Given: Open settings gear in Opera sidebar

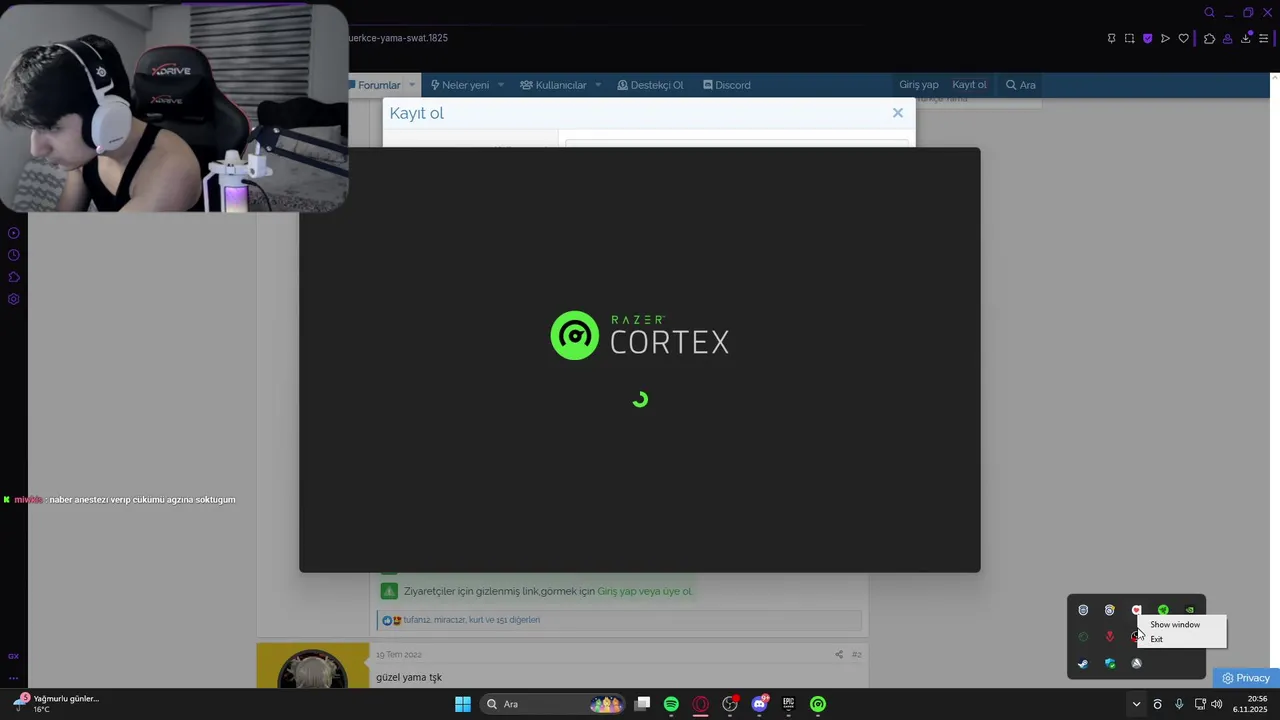Looking at the screenshot, I should coord(13,299).
